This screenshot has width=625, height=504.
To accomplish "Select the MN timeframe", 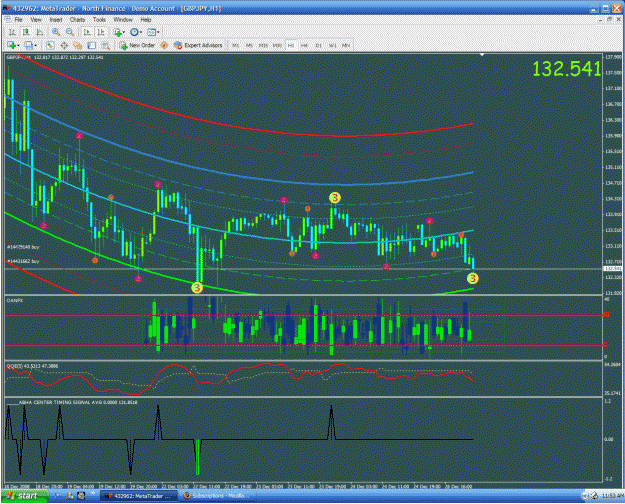I will click(346, 45).
